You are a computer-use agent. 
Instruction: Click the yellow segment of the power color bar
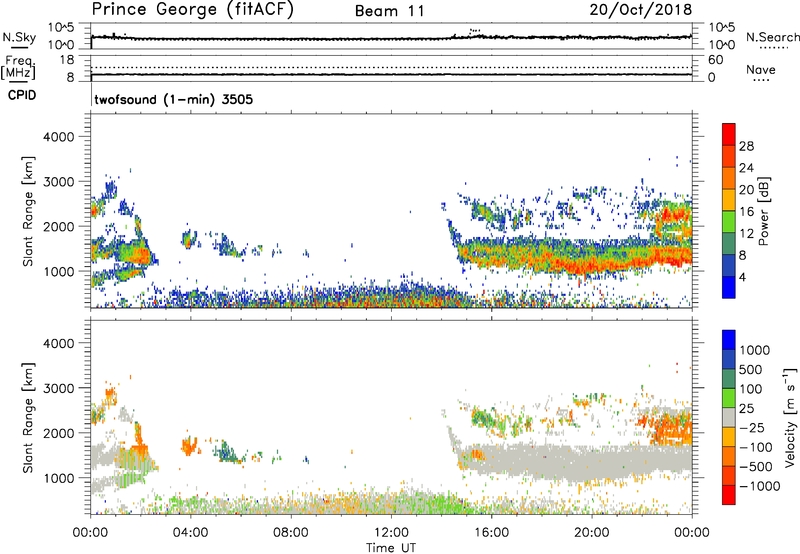(729, 200)
